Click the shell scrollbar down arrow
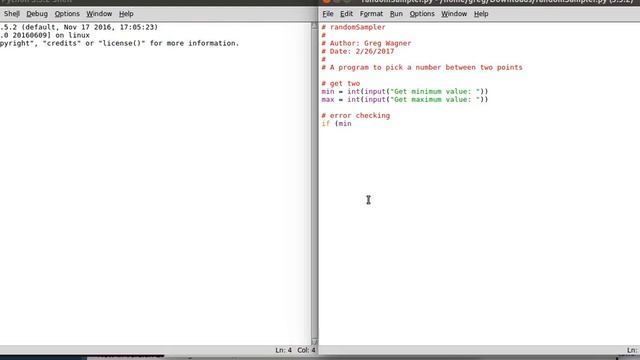The image size is (640, 360). [x=314, y=342]
